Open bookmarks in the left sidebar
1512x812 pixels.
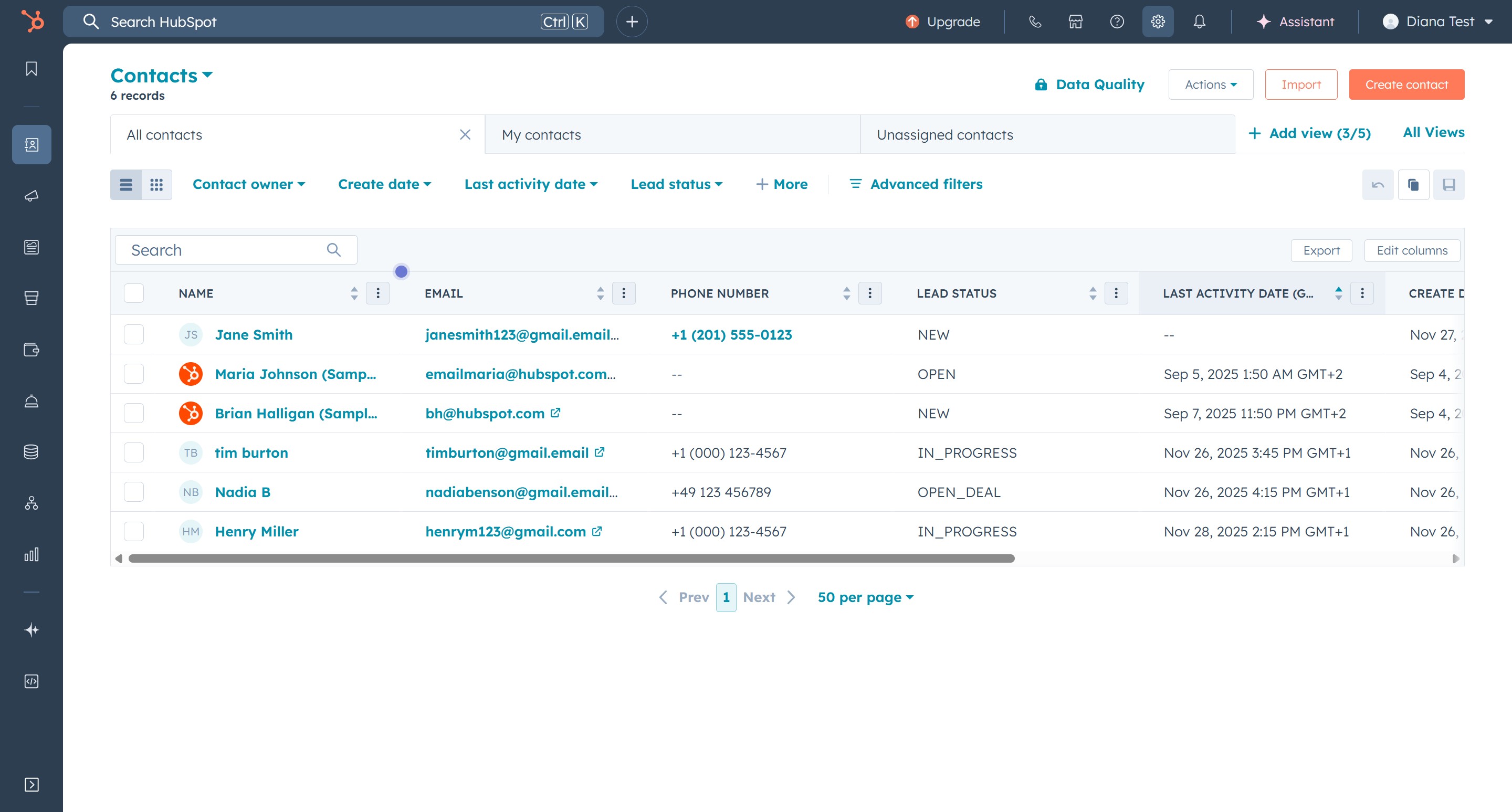pyautogui.click(x=31, y=69)
